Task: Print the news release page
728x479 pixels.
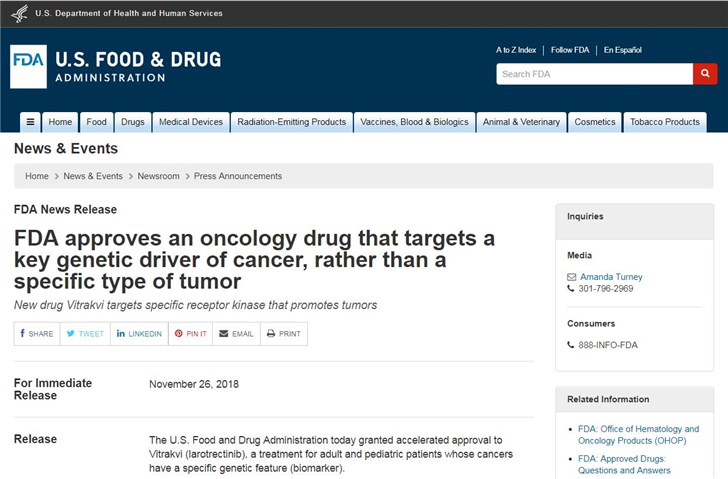Action: [283, 334]
